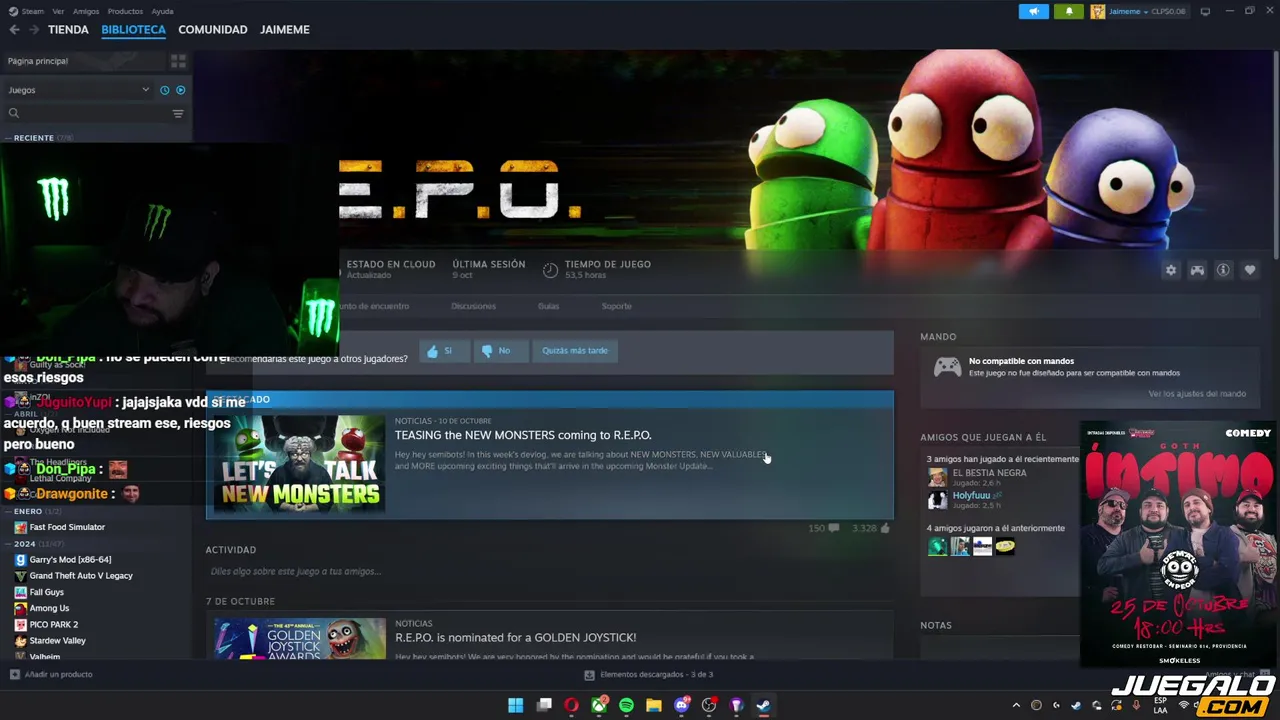Open the COMUNIDAD tab
1280x720 pixels.
click(x=212, y=30)
